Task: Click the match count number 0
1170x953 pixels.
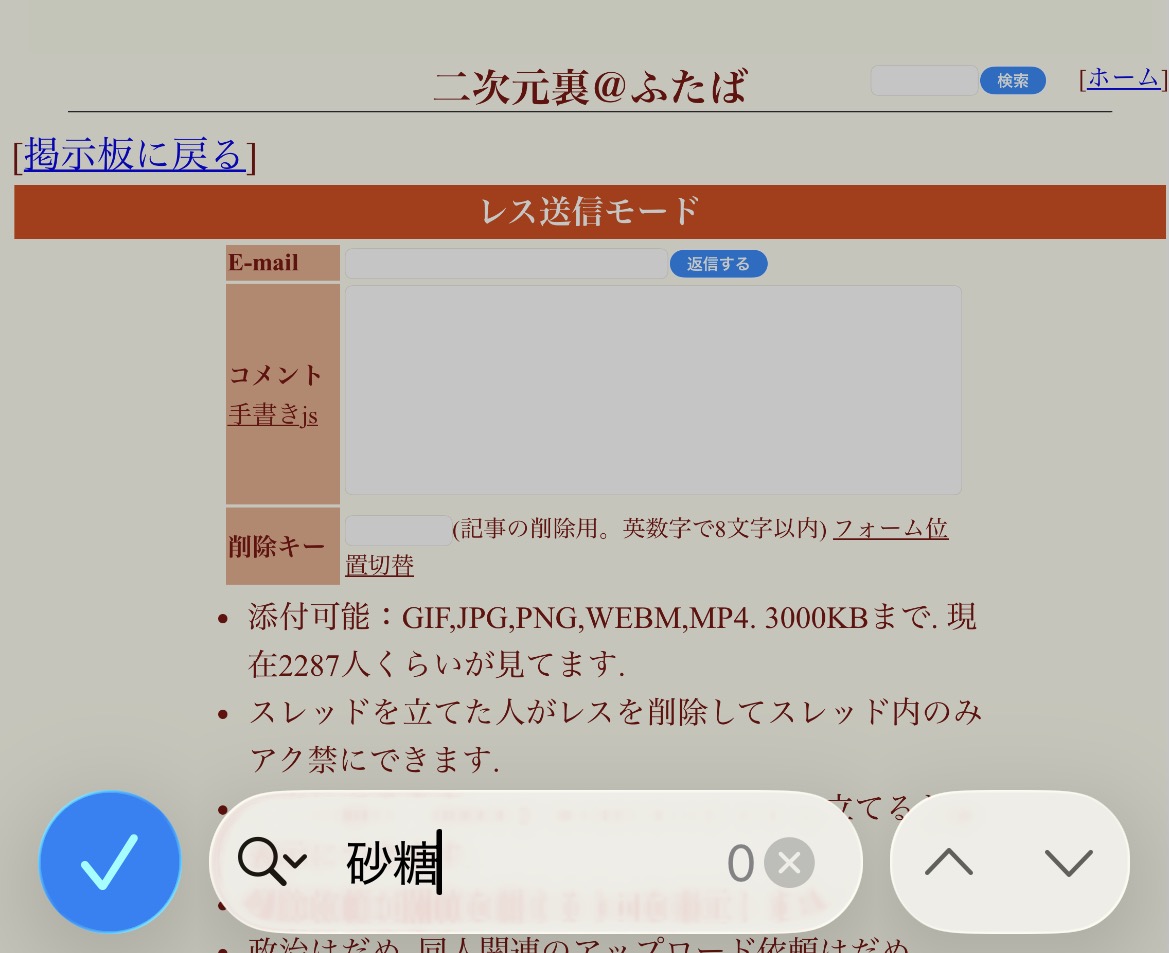Action: tap(739, 863)
